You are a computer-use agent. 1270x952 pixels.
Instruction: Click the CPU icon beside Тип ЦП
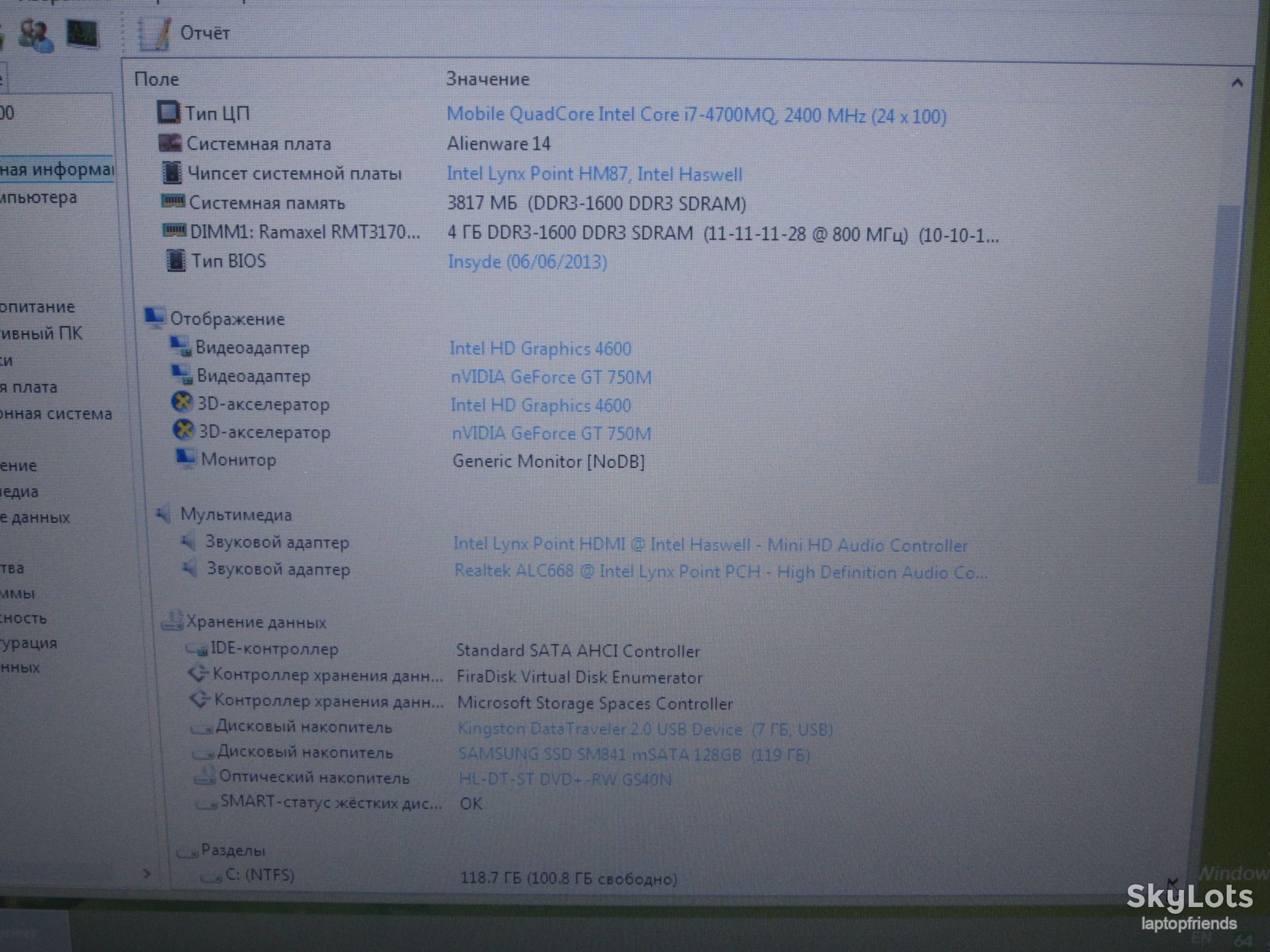[x=168, y=112]
